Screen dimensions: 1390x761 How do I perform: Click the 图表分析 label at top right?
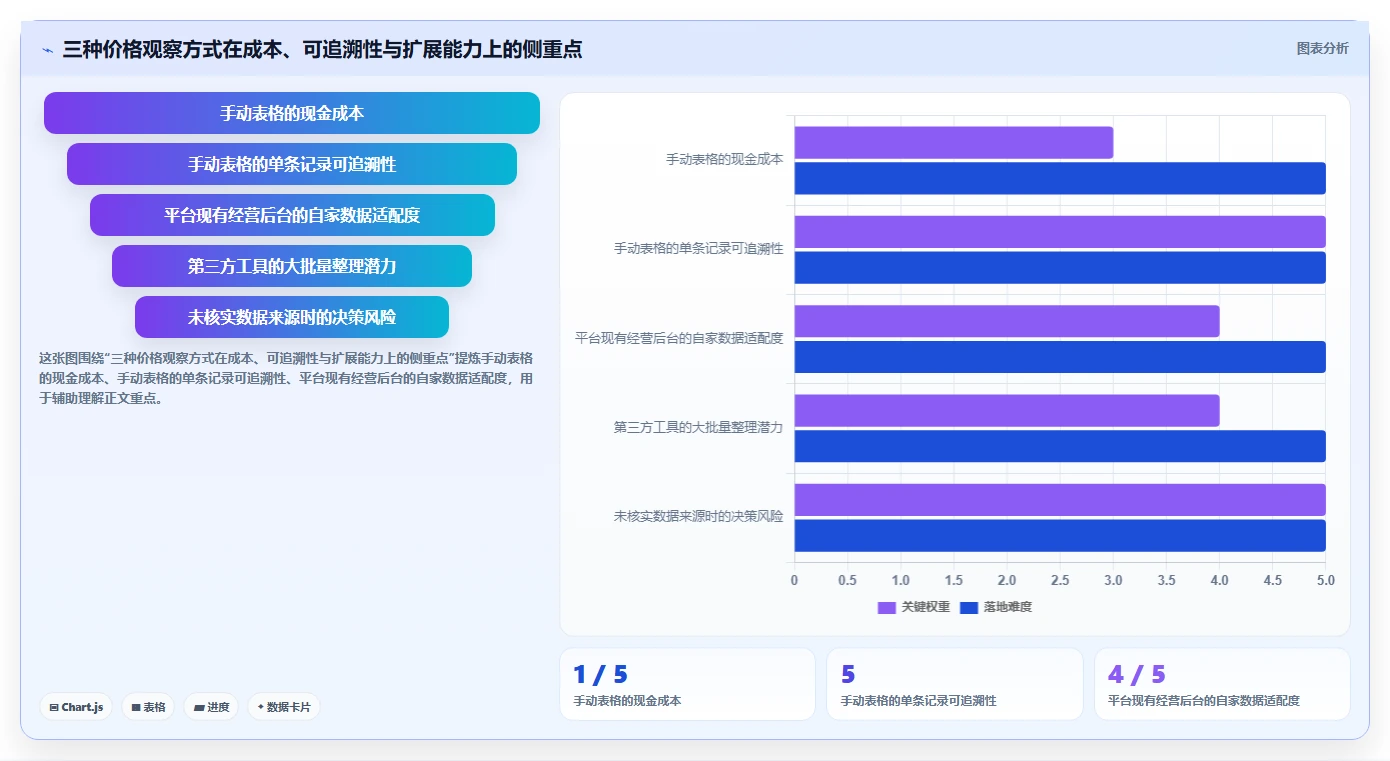click(x=1322, y=48)
